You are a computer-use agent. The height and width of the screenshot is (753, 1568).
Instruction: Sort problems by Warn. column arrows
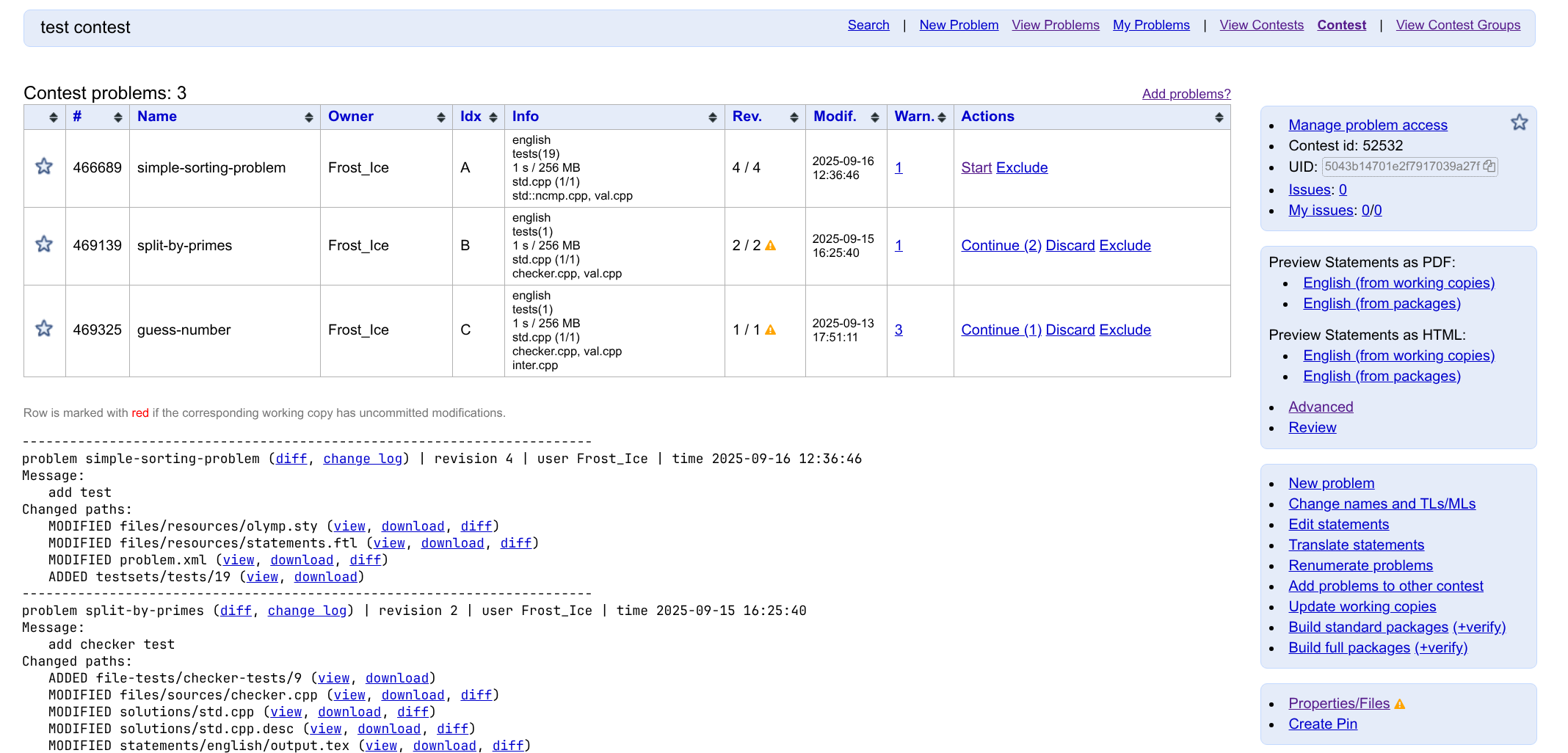click(x=942, y=117)
